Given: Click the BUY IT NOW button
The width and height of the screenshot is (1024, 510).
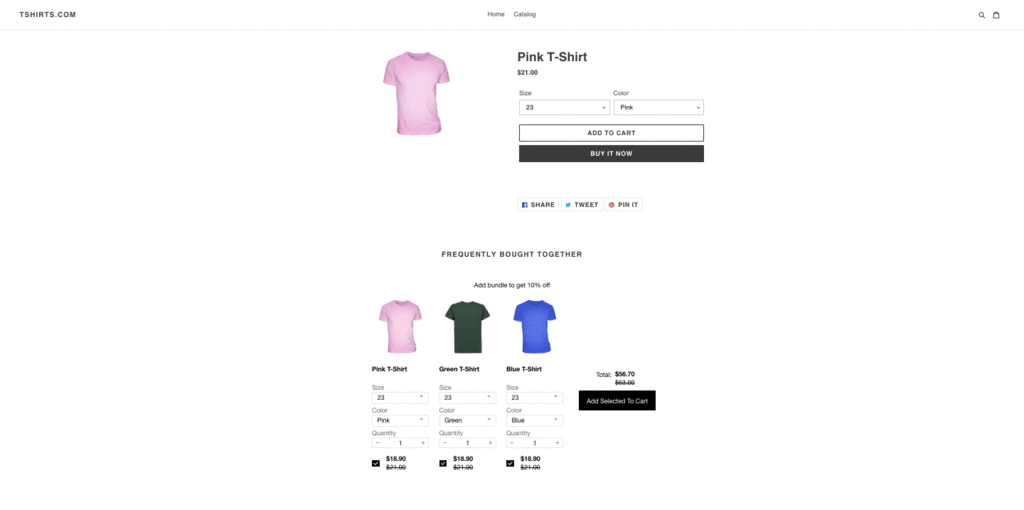Looking at the screenshot, I should coord(611,153).
